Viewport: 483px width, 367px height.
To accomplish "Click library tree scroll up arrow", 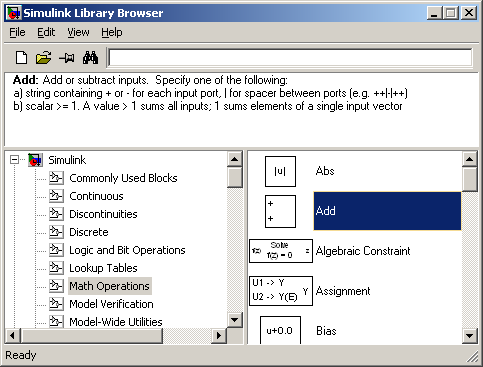I will pos(235,159).
